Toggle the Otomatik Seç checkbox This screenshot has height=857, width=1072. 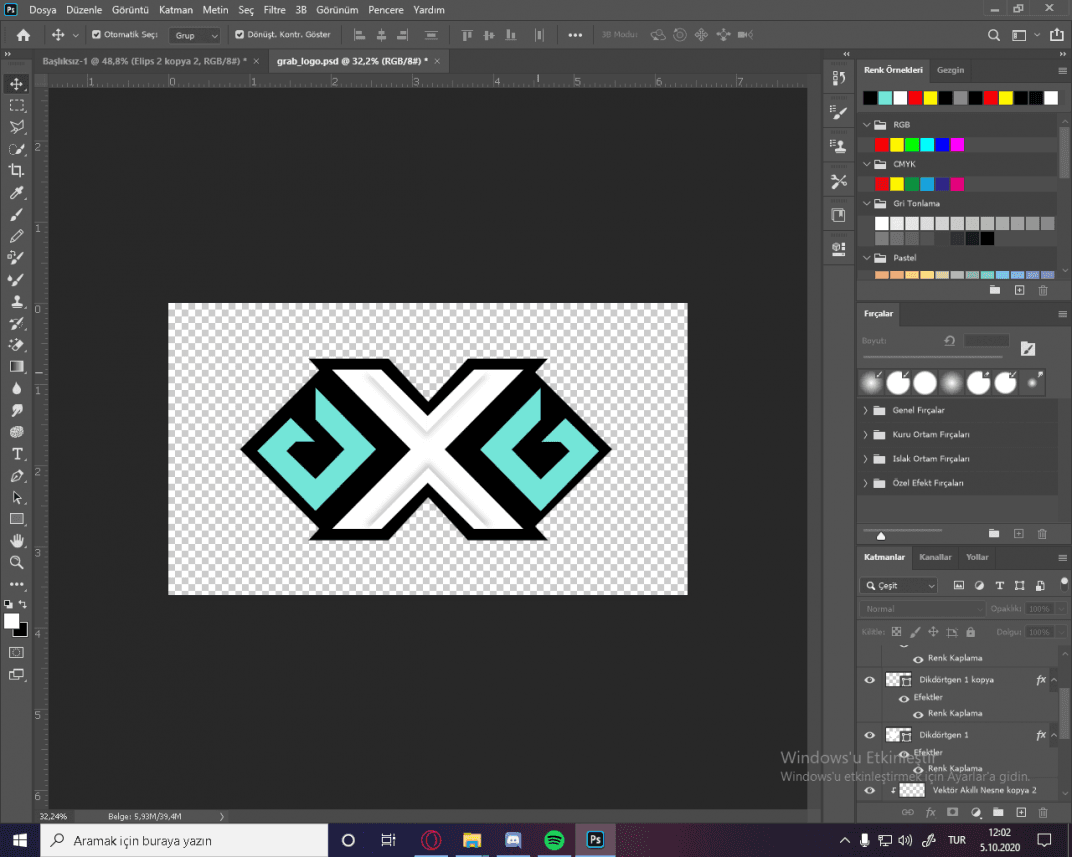coord(96,34)
